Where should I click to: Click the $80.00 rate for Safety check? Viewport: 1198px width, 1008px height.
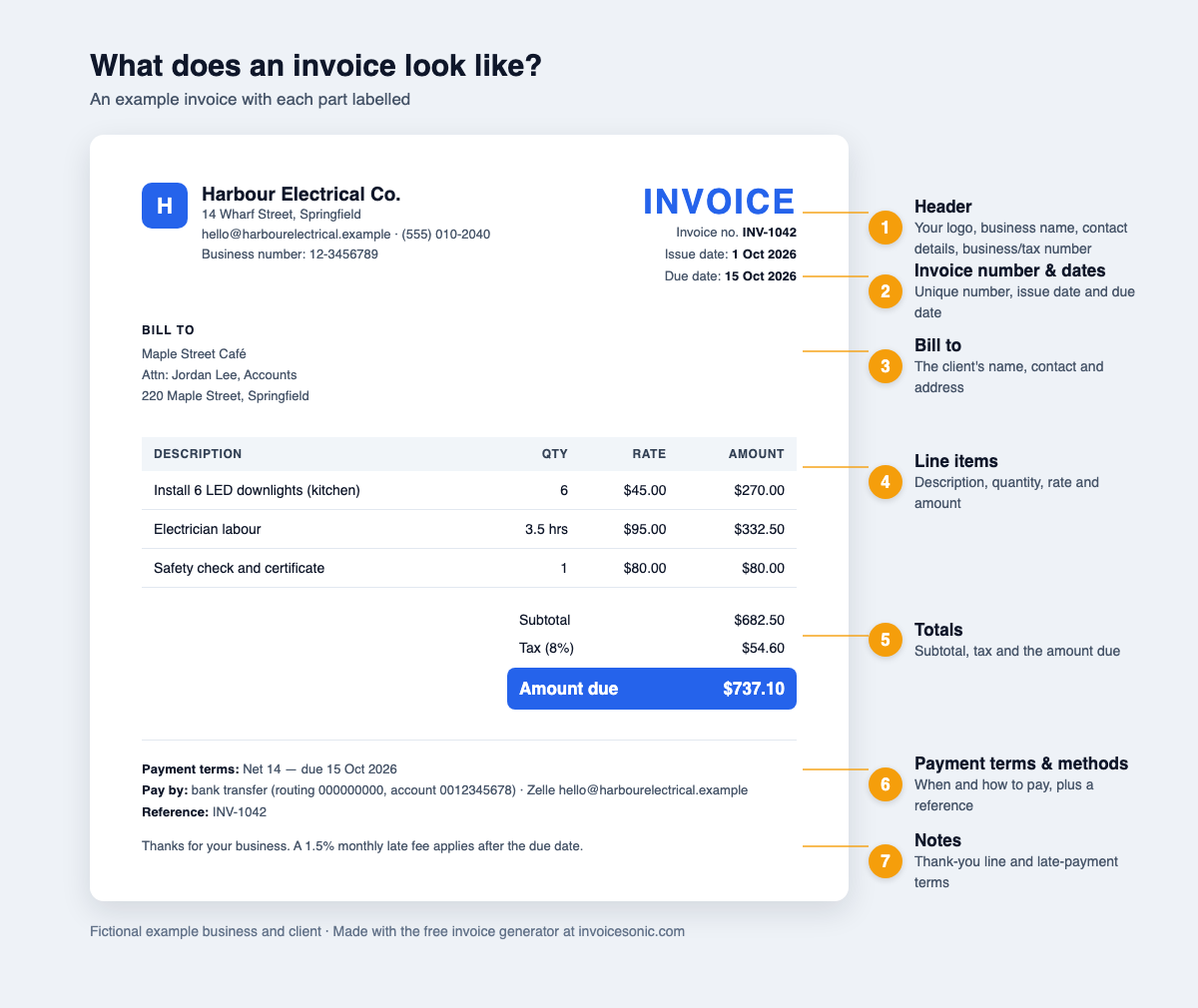(x=644, y=568)
